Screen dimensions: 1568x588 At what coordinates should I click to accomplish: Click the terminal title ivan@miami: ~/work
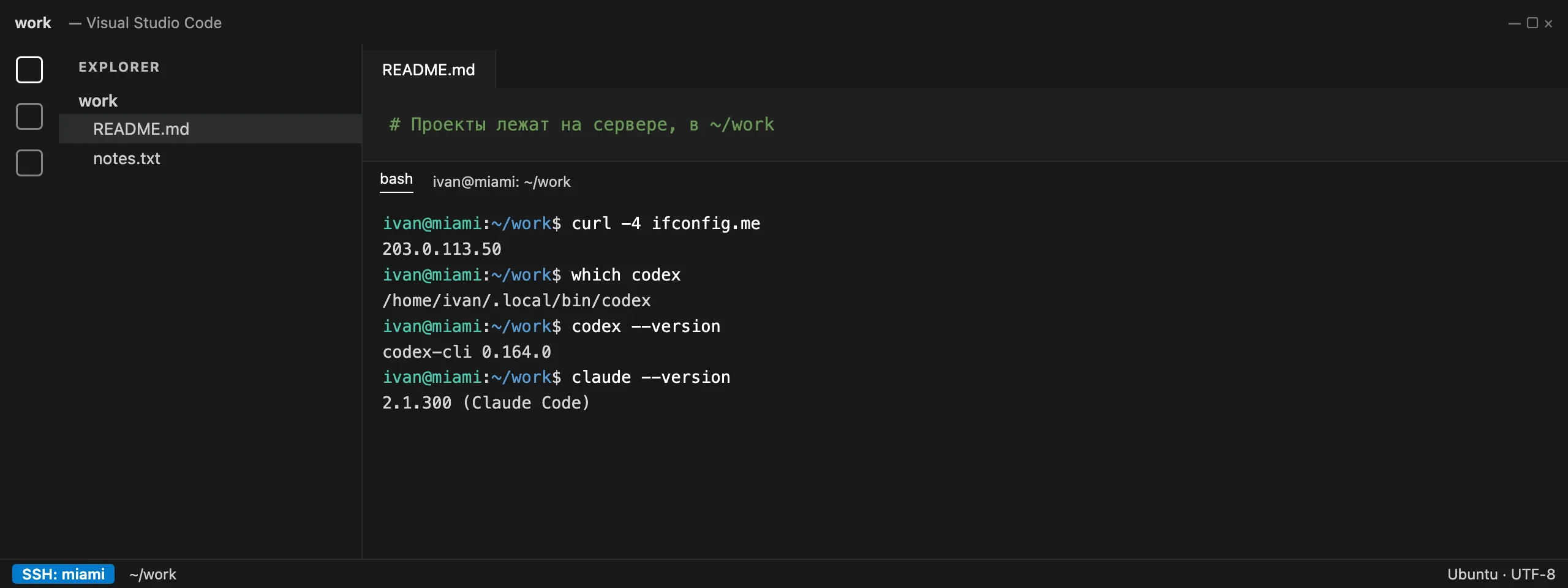[501, 182]
